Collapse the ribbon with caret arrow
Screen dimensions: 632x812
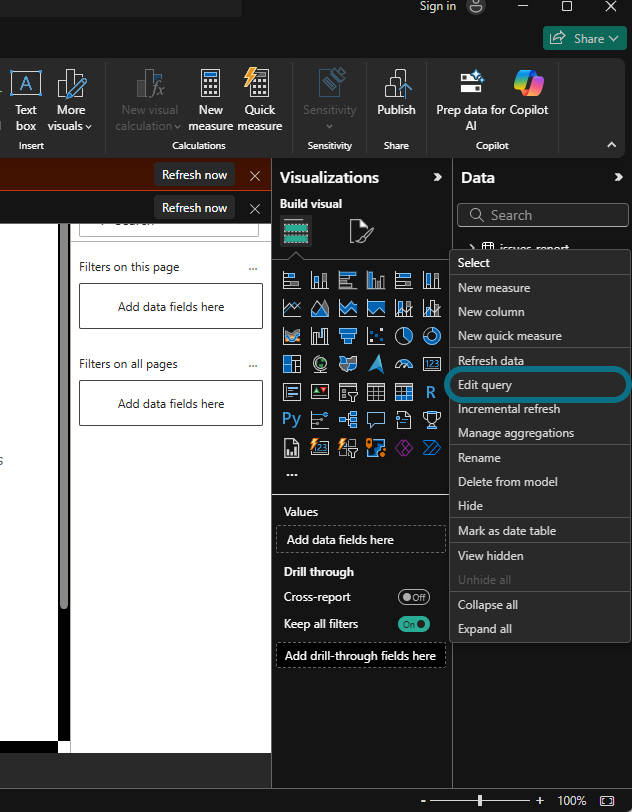click(612, 145)
